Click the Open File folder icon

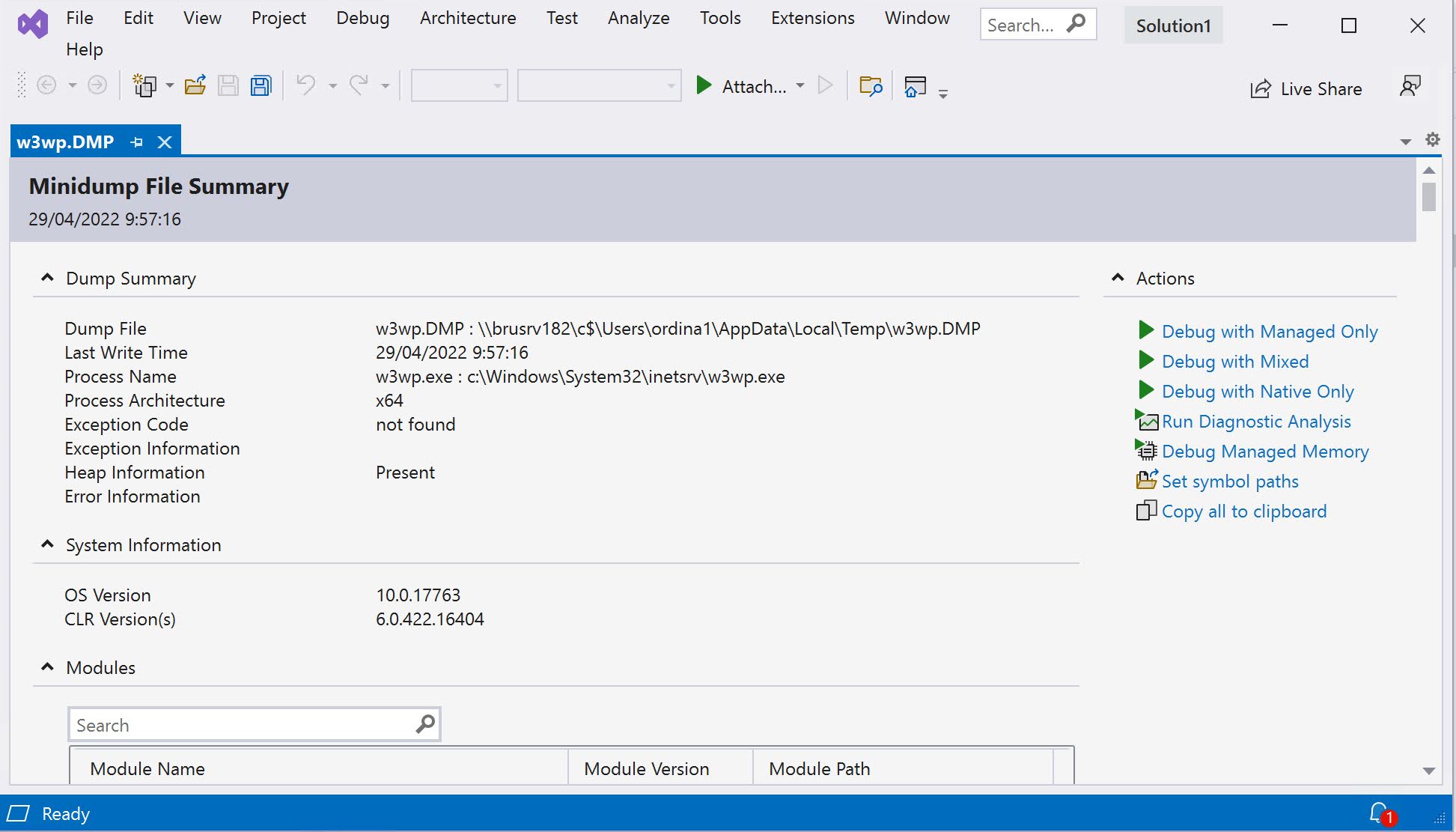[x=195, y=86]
